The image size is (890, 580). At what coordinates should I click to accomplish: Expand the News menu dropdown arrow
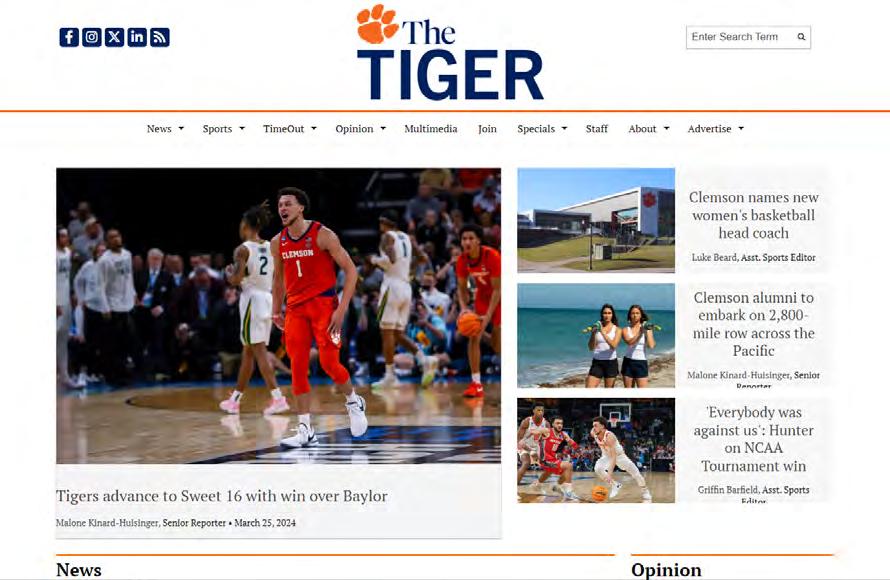181,129
